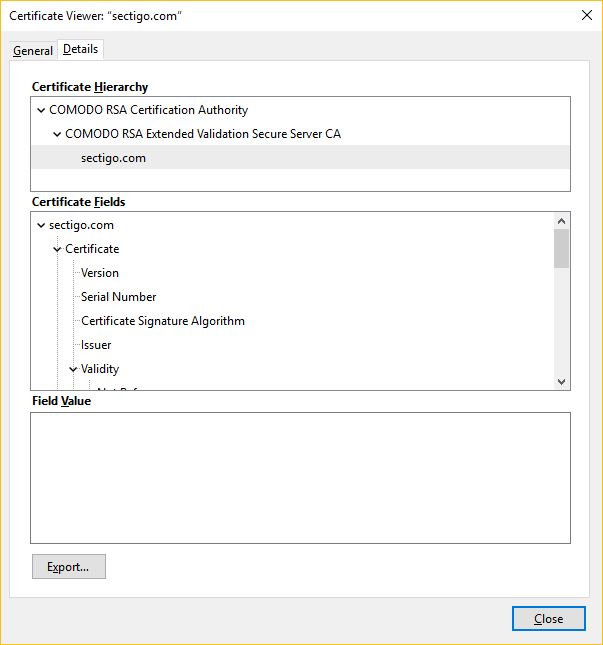Image resolution: width=603 pixels, height=645 pixels.
Task: Select the Version field
Action: (x=100, y=273)
